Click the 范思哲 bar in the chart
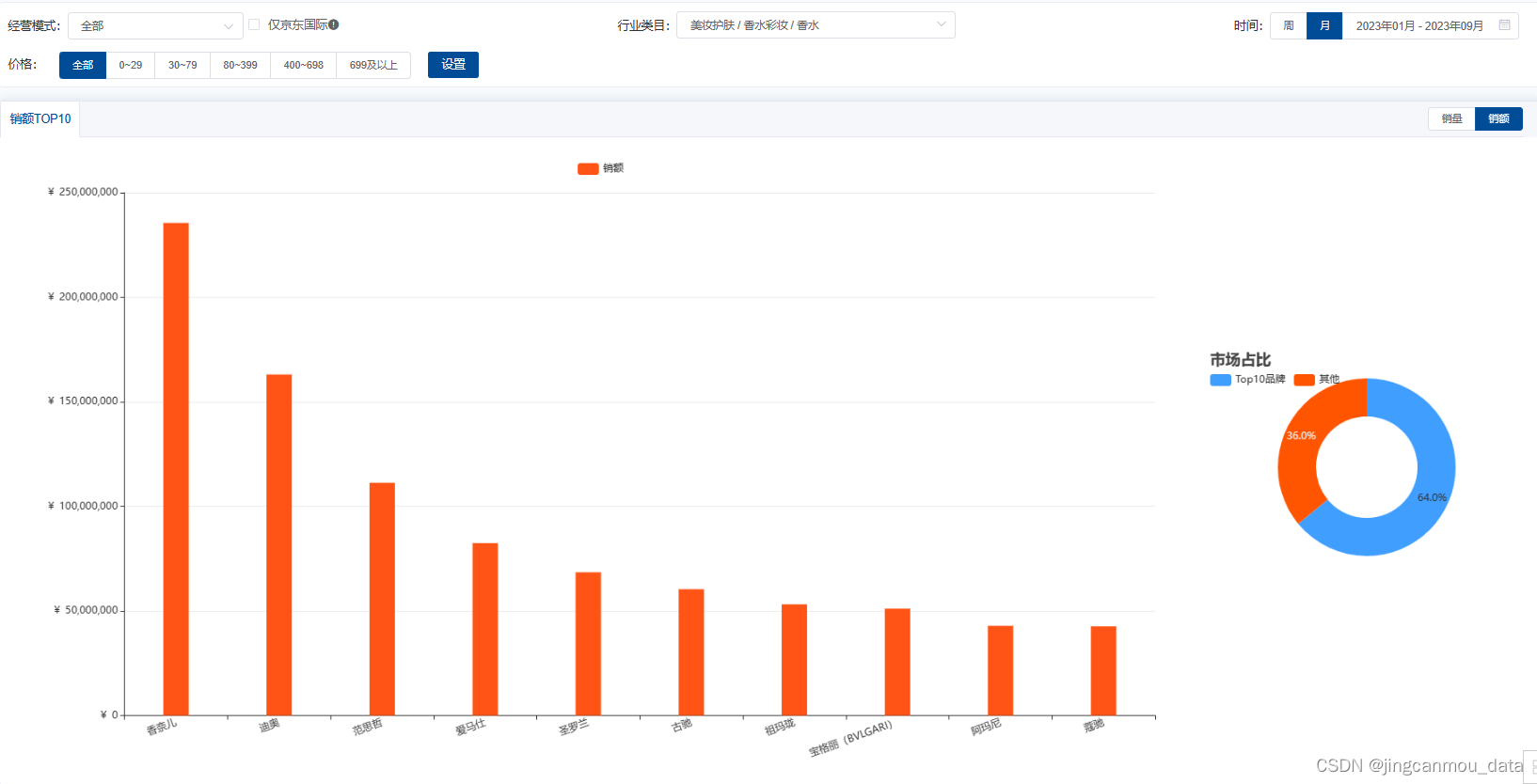Viewport: 1537px width, 784px height. click(382, 599)
